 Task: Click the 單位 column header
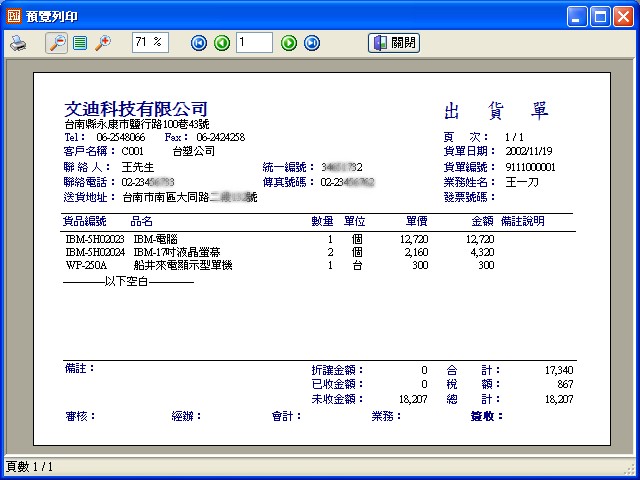coord(354,221)
